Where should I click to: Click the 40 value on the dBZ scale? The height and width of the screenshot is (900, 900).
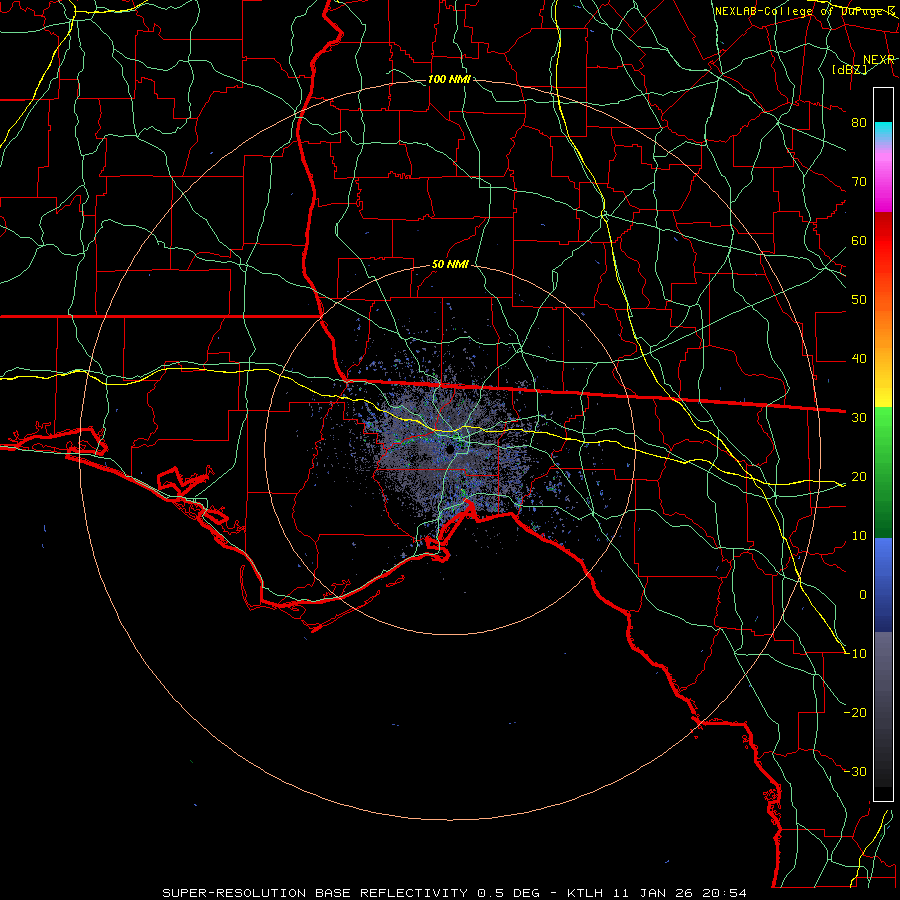859,359
